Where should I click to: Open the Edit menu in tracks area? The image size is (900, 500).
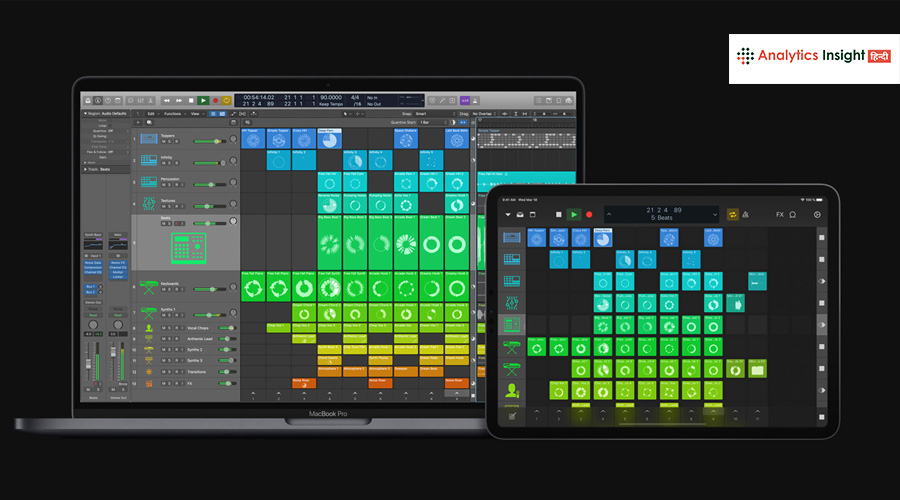pyautogui.click(x=152, y=114)
